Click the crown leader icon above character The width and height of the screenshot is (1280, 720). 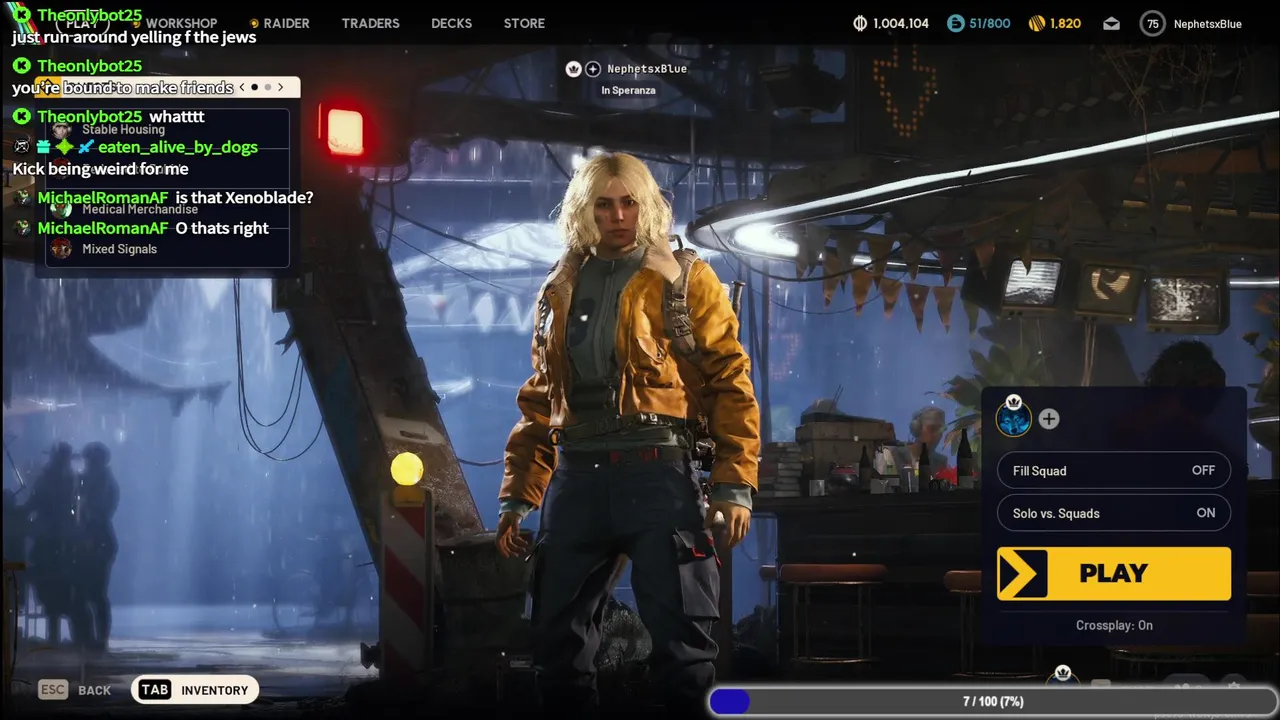coord(573,69)
